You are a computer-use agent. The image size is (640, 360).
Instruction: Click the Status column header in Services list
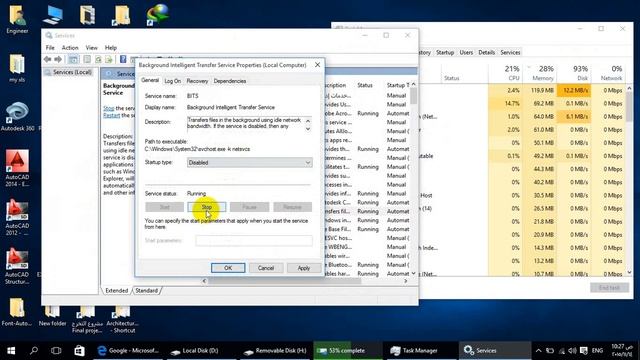(365, 85)
